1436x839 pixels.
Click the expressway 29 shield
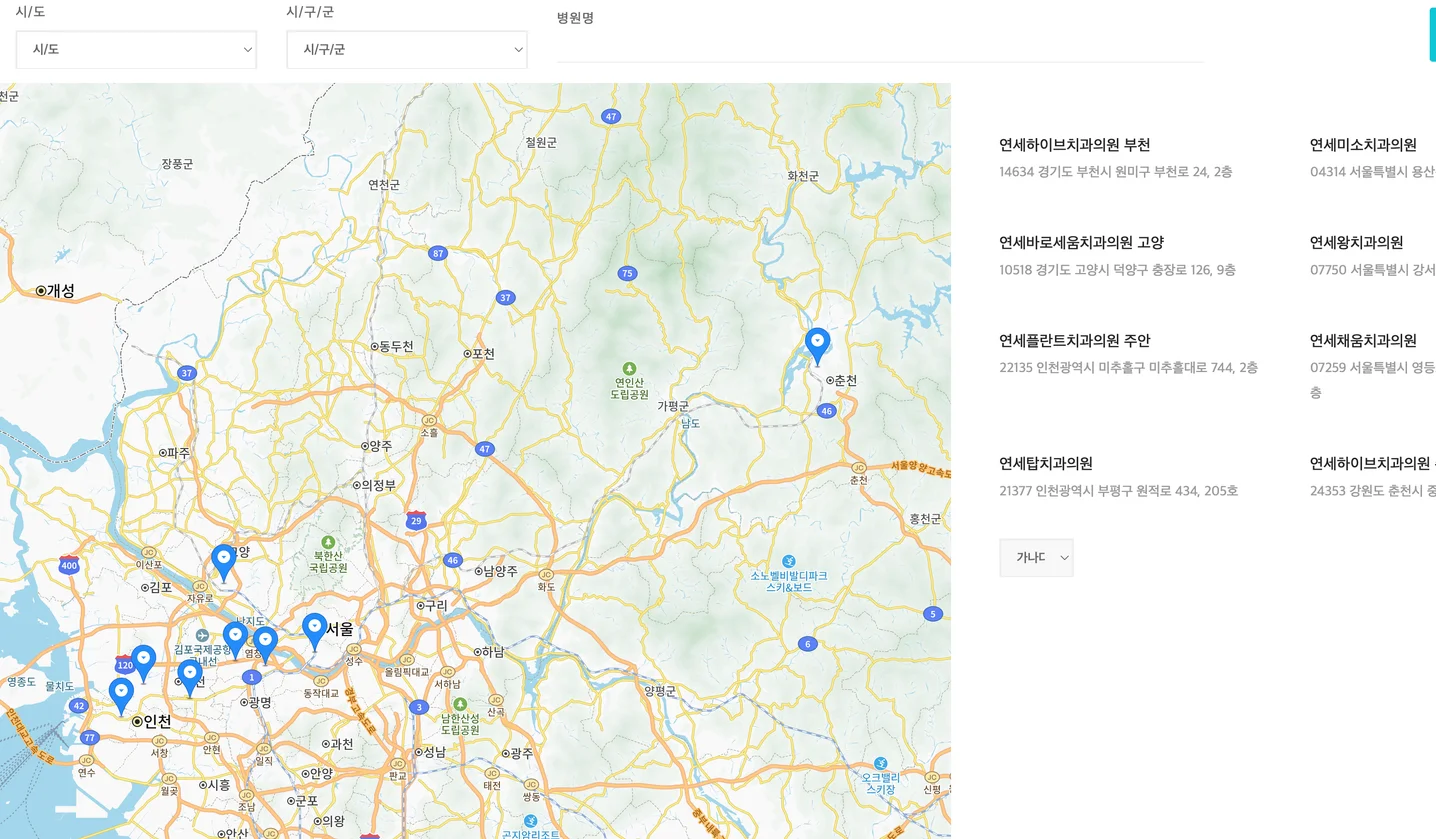[x=417, y=520]
